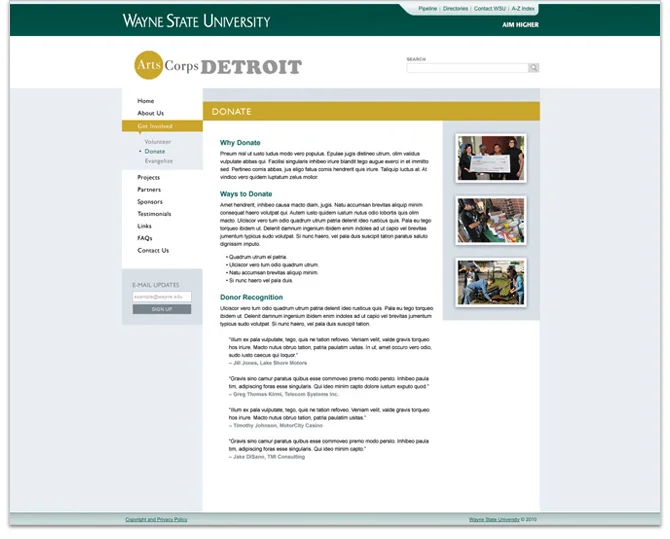The height and width of the screenshot is (539, 670).
Task: Click attribution Jill Jones, Lake Shore Motors
Action: tap(268, 363)
